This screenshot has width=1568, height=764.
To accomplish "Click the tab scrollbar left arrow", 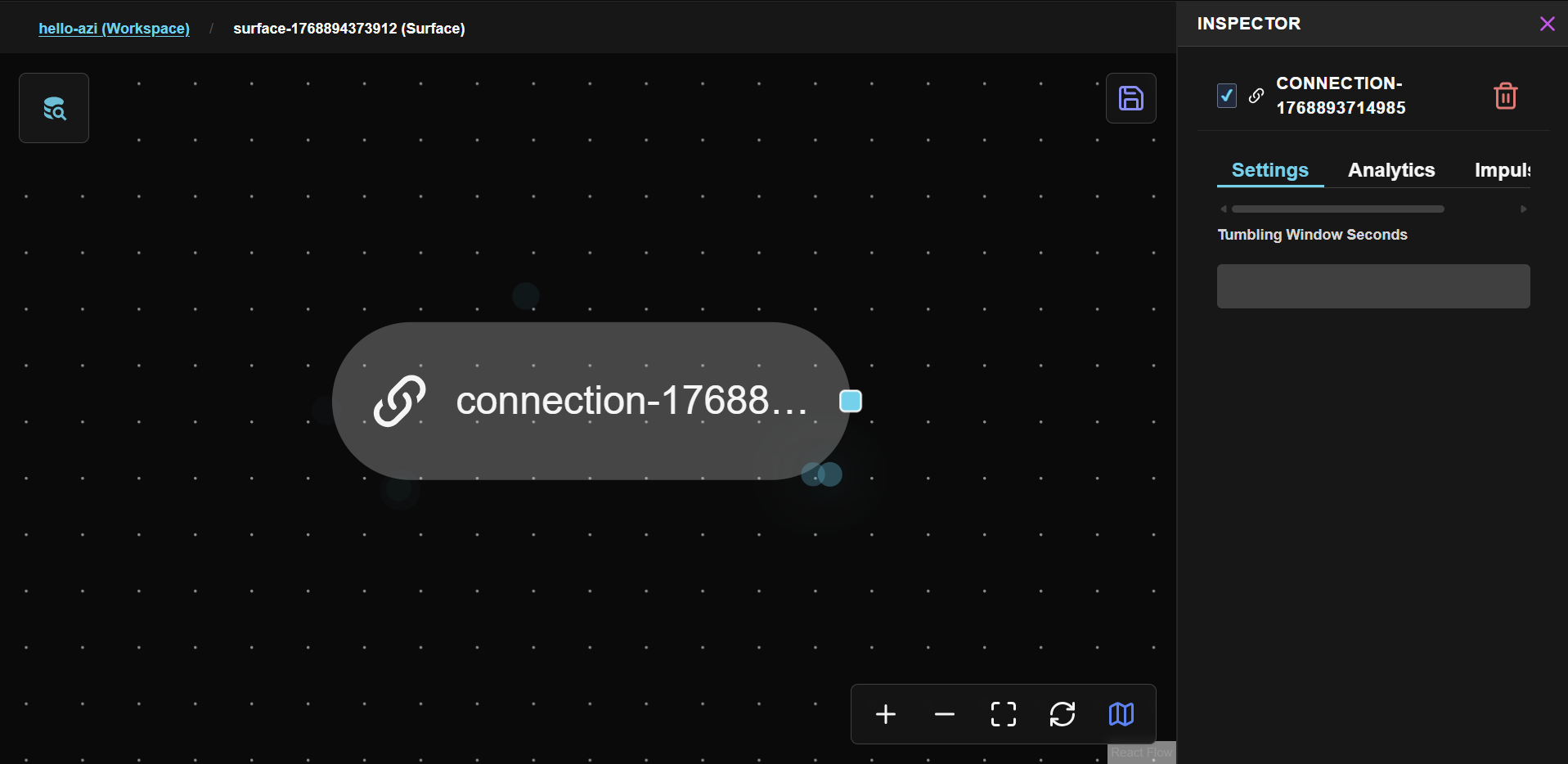I will (x=1224, y=209).
